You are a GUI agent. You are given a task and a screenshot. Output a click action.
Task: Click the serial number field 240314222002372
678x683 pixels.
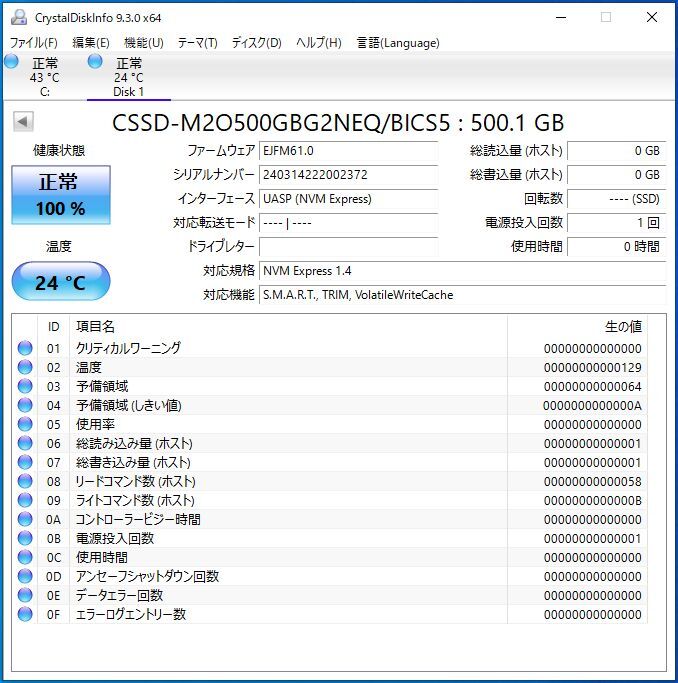(x=348, y=175)
